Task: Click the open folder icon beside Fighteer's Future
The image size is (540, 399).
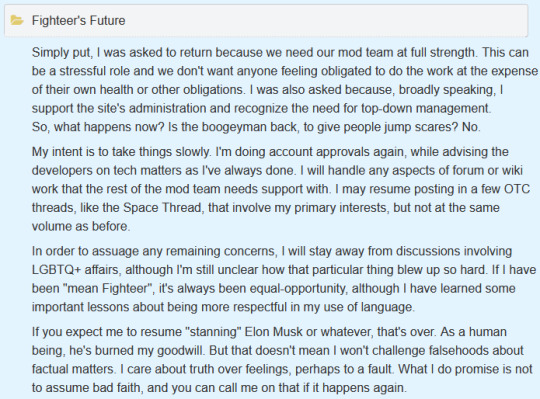Action: (x=17, y=20)
